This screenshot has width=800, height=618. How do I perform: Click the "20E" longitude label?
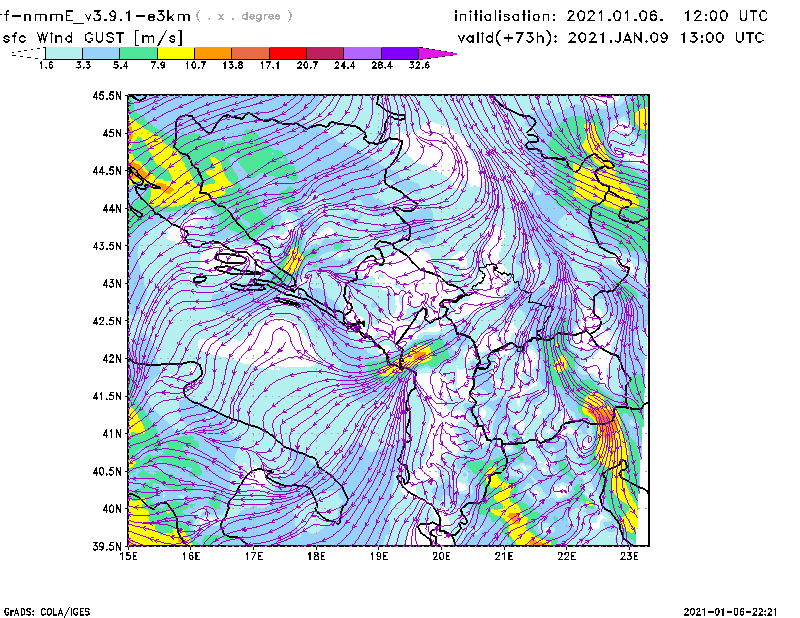tap(441, 556)
